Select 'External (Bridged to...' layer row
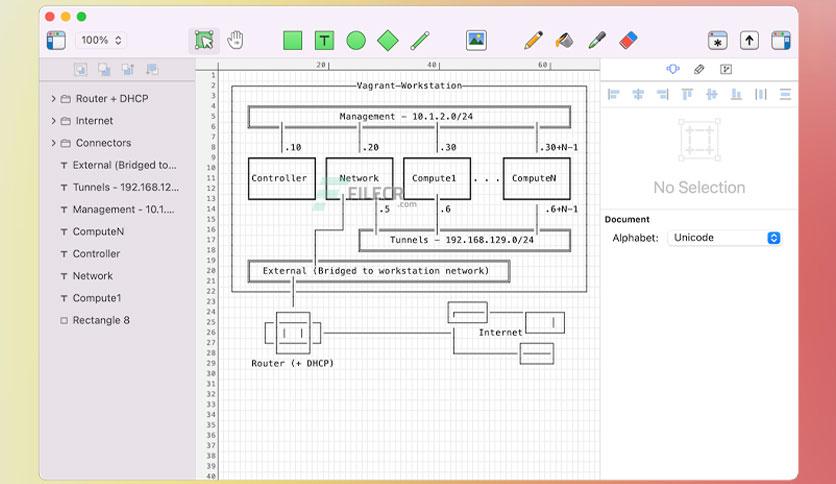836x484 pixels. pos(117,165)
